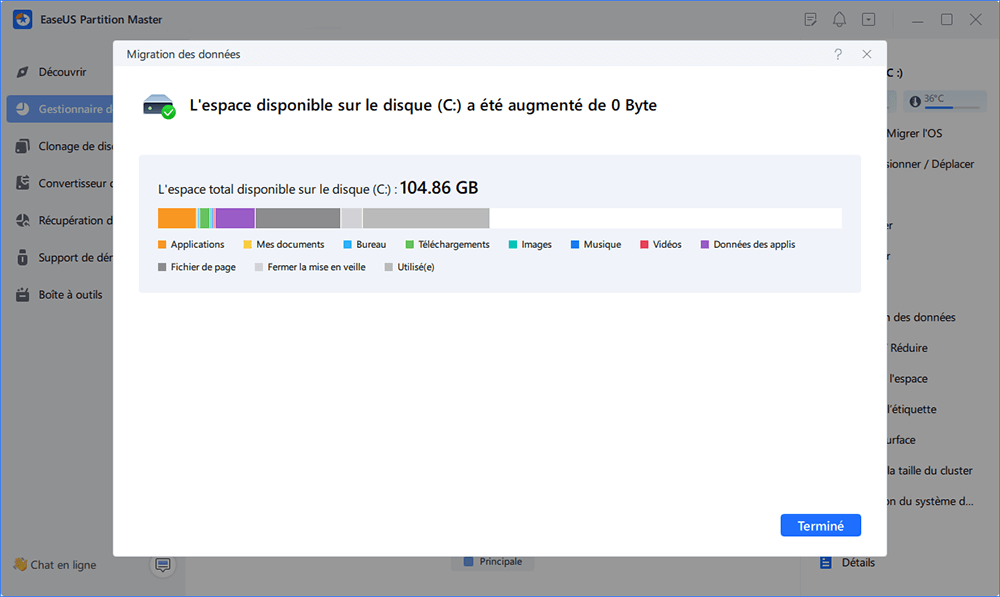
Task: Click the Migration des données title text
Action: [183, 54]
